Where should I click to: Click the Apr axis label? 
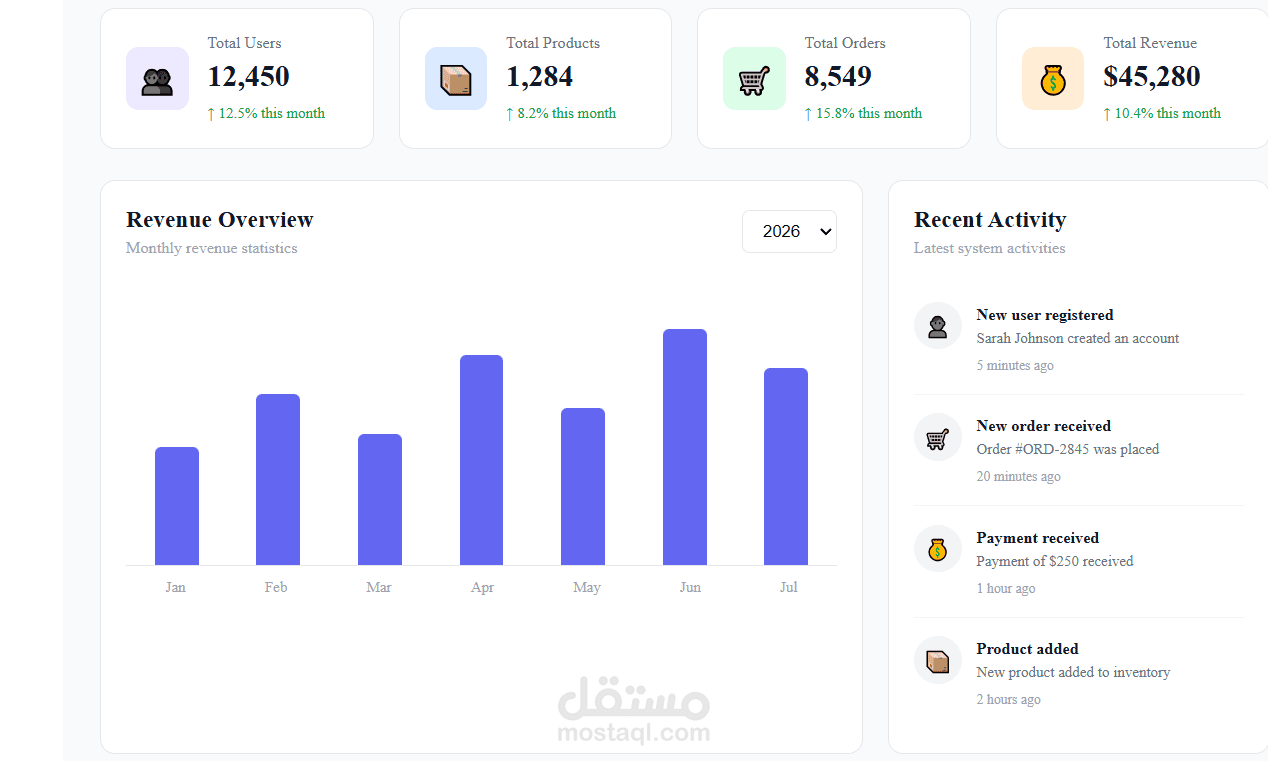tap(483, 587)
